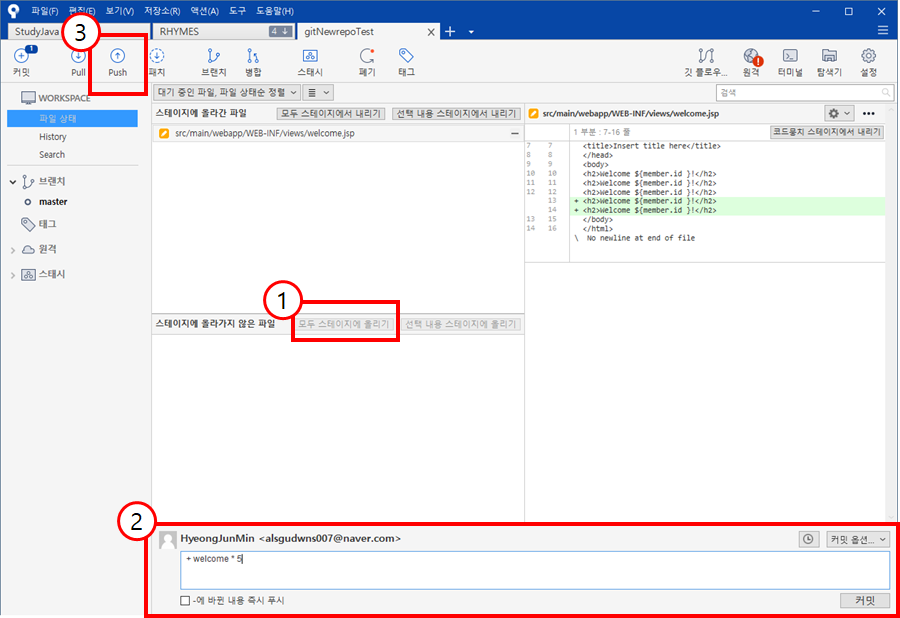
Task: Select staged file welcome.jsp in list
Action: [x=338, y=133]
